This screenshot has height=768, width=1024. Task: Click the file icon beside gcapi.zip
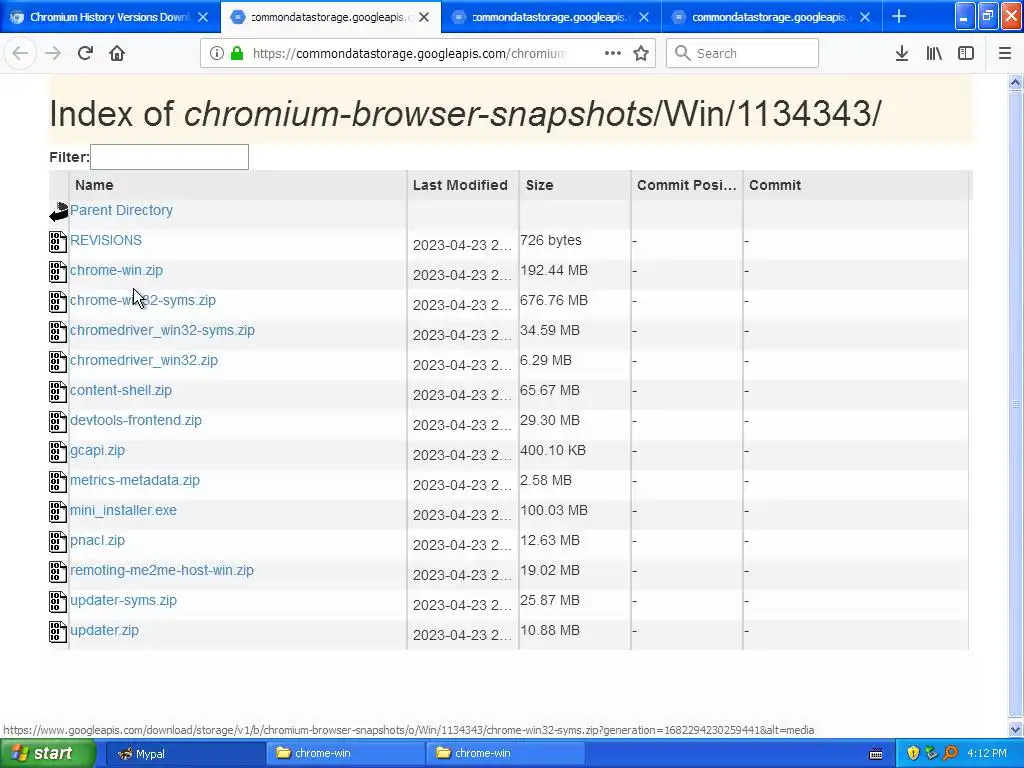[x=58, y=451]
